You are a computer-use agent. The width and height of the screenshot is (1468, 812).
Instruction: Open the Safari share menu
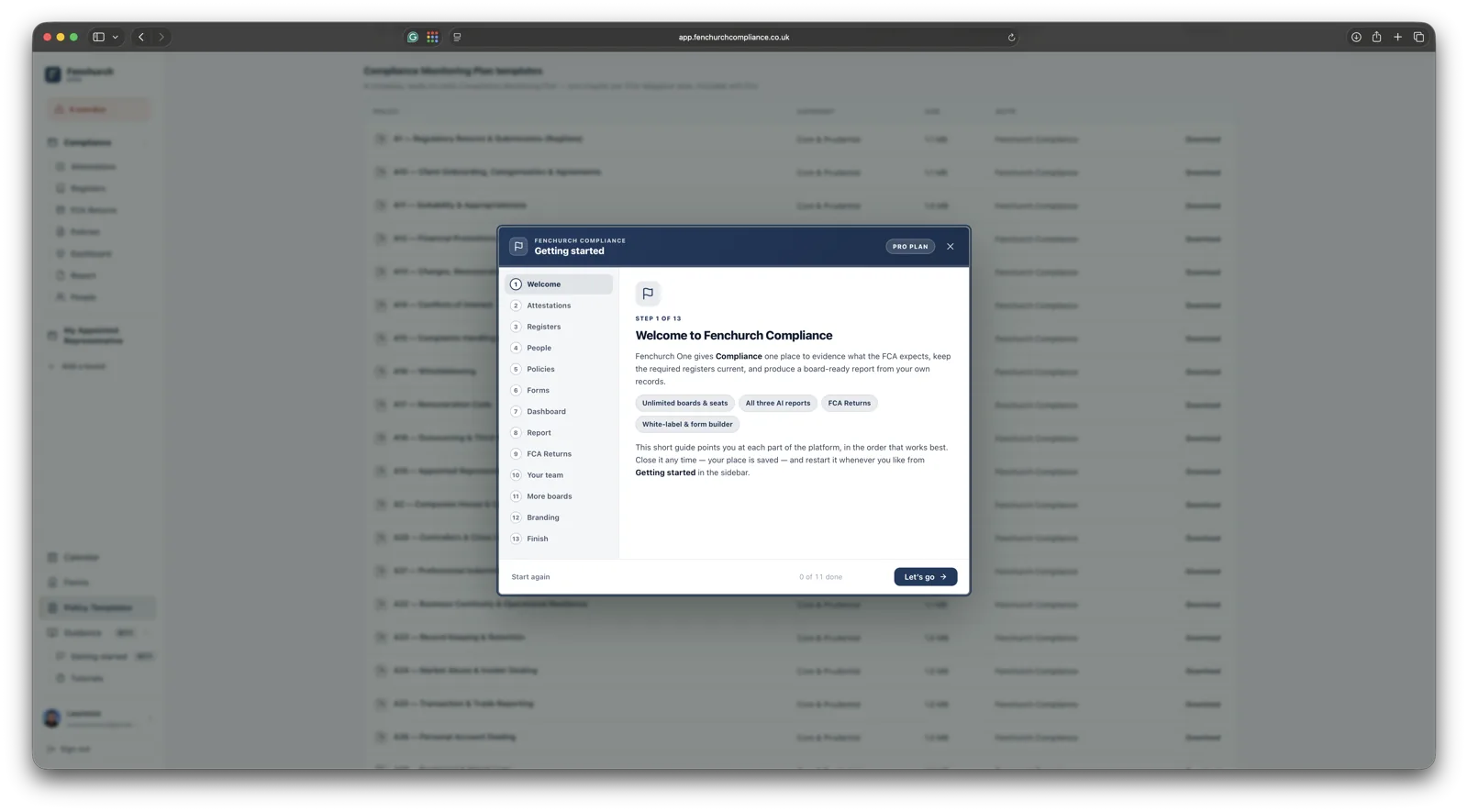[1376, 38]
